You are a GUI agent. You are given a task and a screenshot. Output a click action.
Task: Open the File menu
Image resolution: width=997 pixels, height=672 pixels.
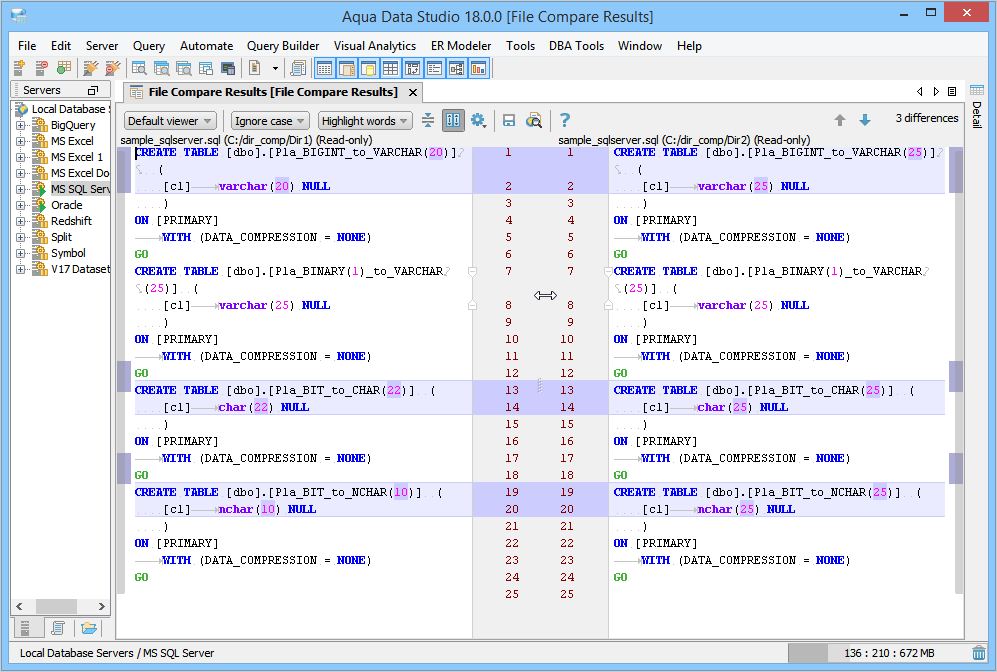coord(27,46)
